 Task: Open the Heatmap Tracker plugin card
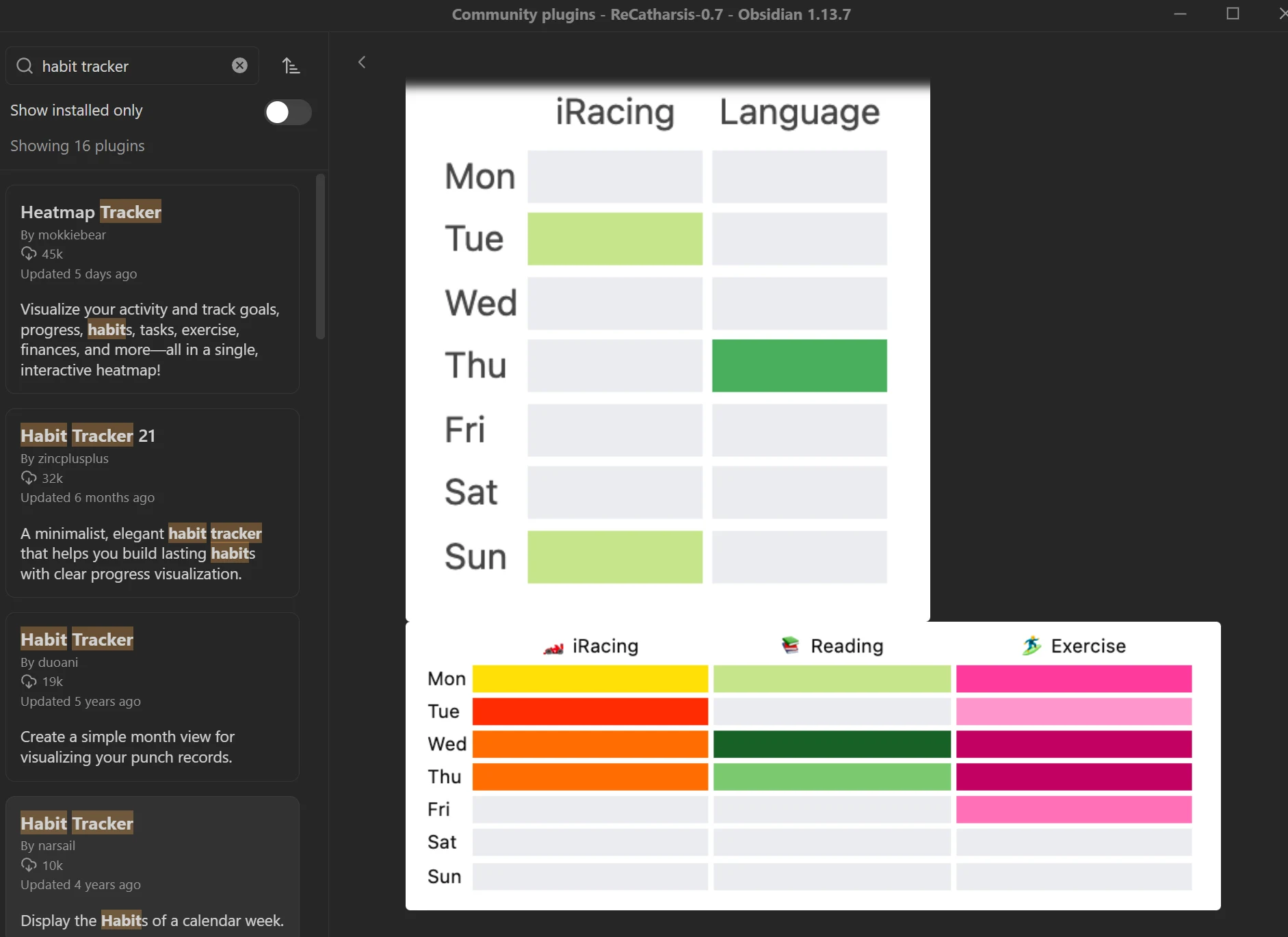tap(153, 289)
